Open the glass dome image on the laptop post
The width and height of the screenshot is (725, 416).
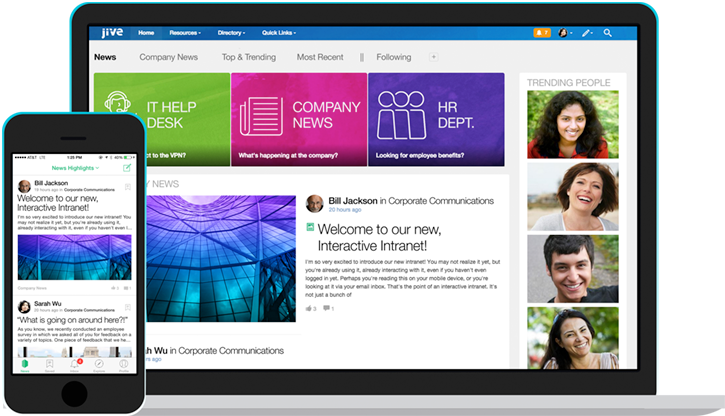[x=221, y=258]
